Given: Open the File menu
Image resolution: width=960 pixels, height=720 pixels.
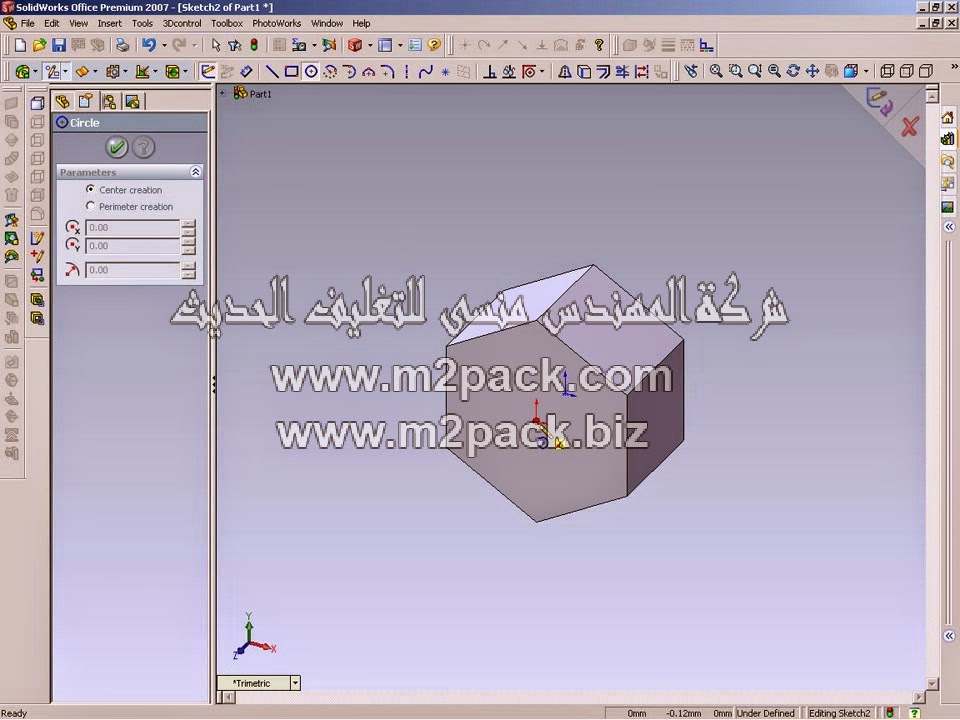Looking at the screenshot, I should (28, 23).
